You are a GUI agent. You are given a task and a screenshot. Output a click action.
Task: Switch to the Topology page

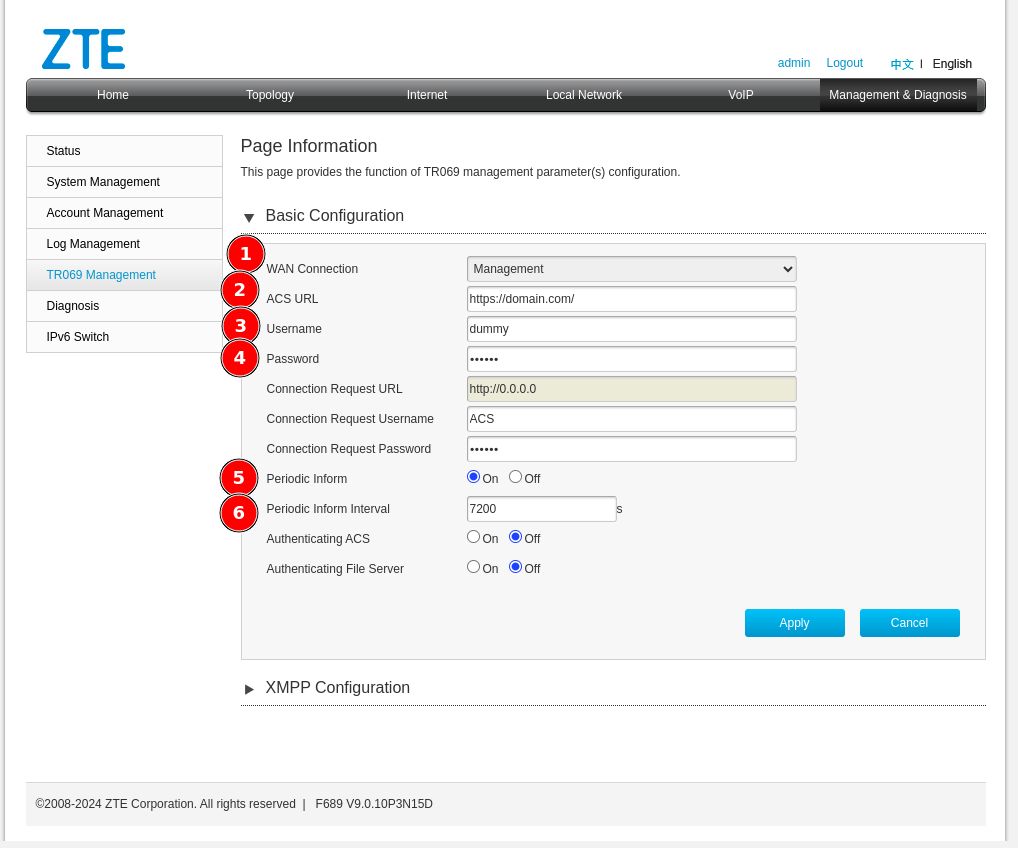(270, 95)
